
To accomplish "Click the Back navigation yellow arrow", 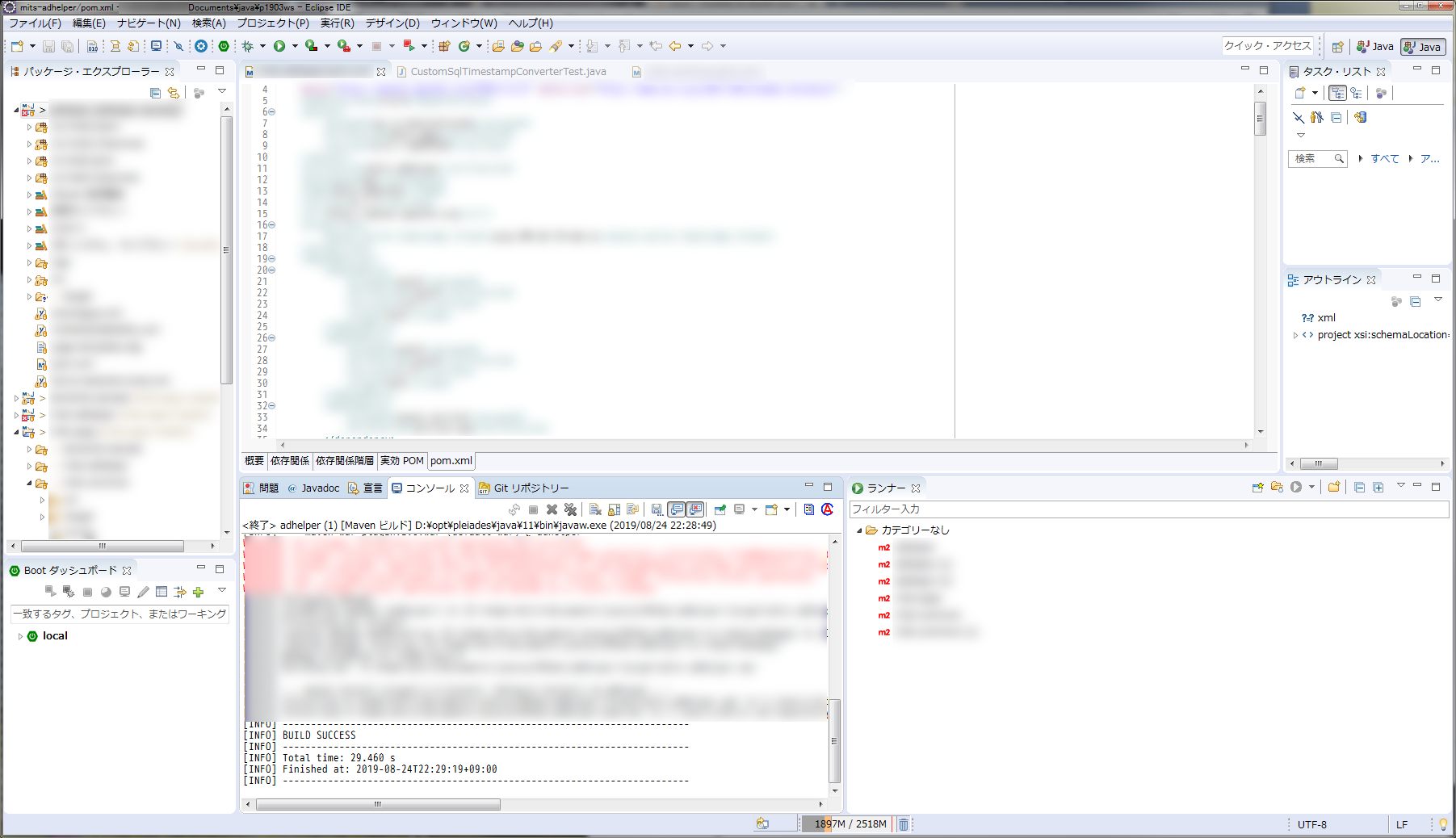I will pos(675,46).
